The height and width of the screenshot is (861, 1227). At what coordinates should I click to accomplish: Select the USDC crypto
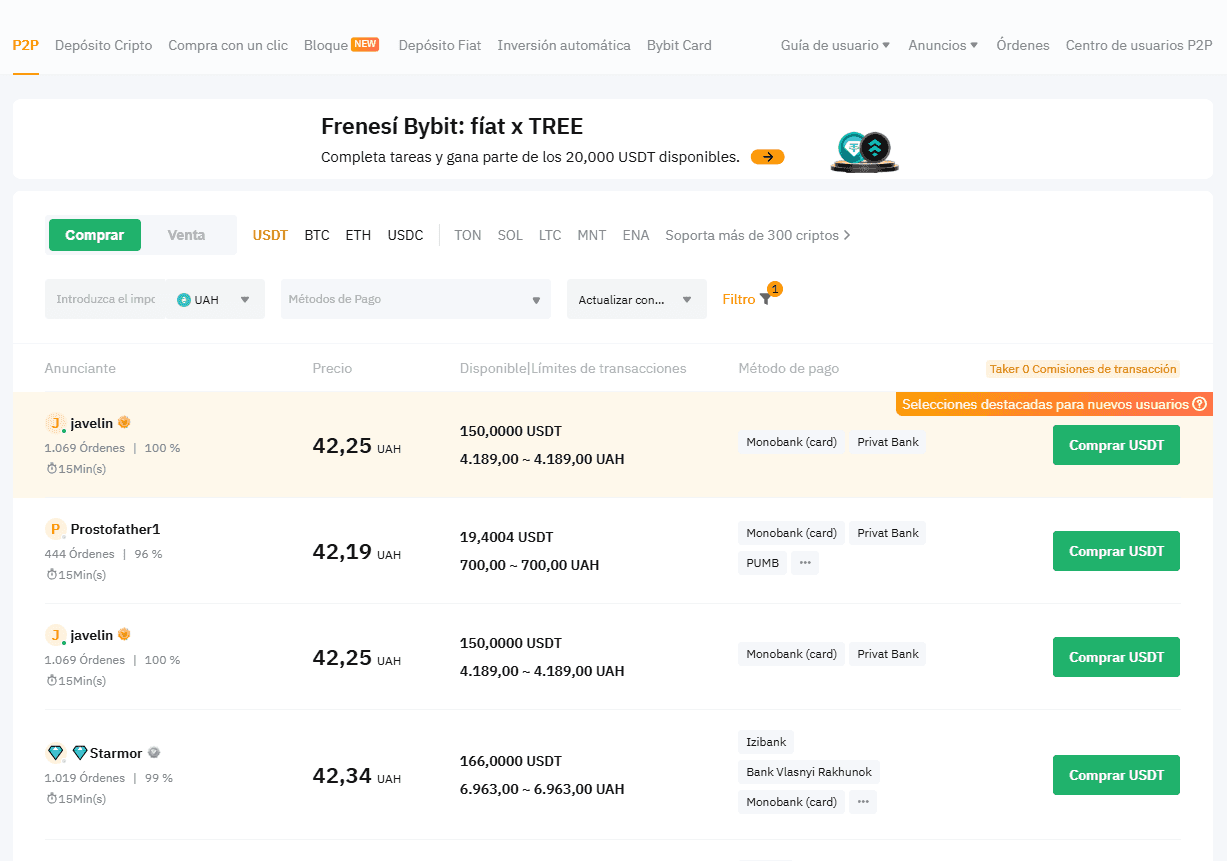click(406, 235)
